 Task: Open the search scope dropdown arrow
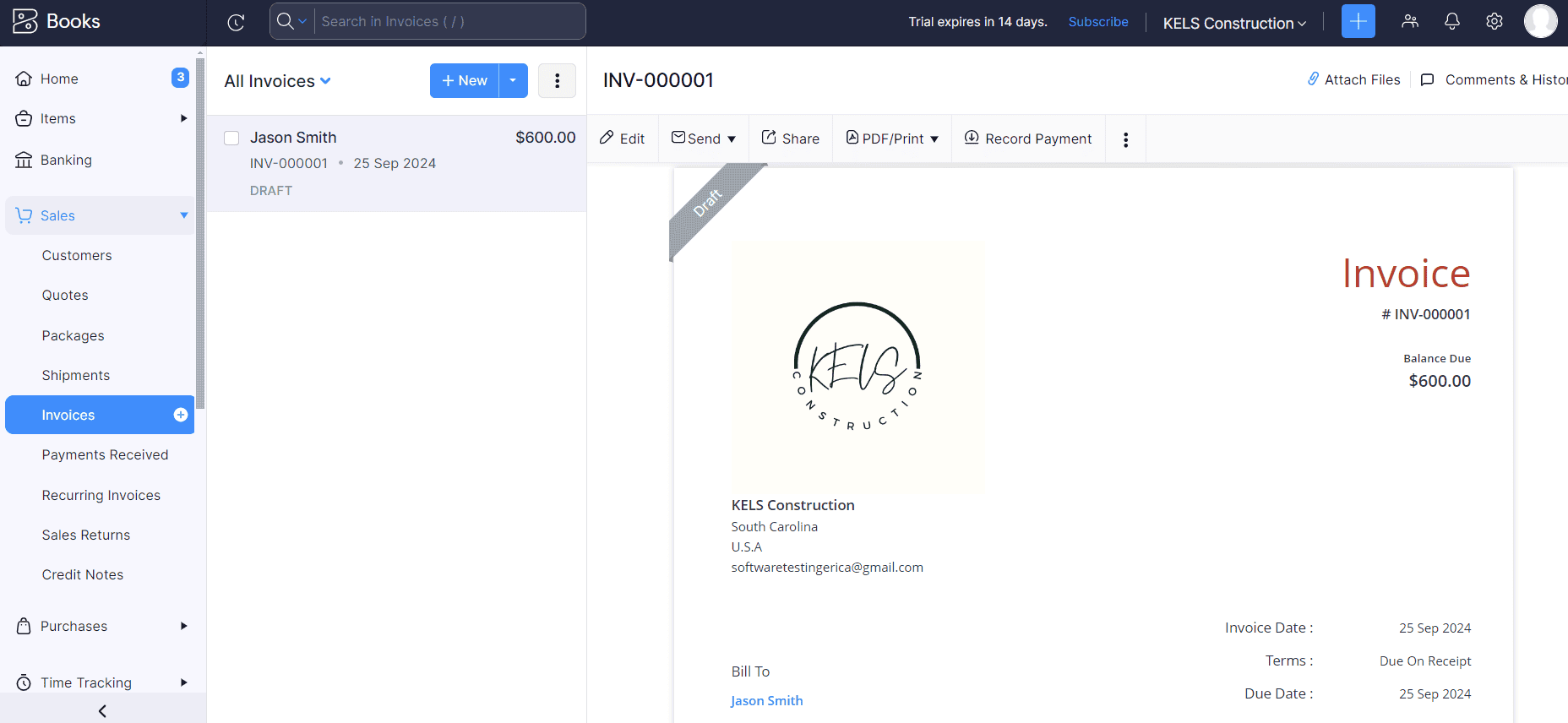(302, 22)
